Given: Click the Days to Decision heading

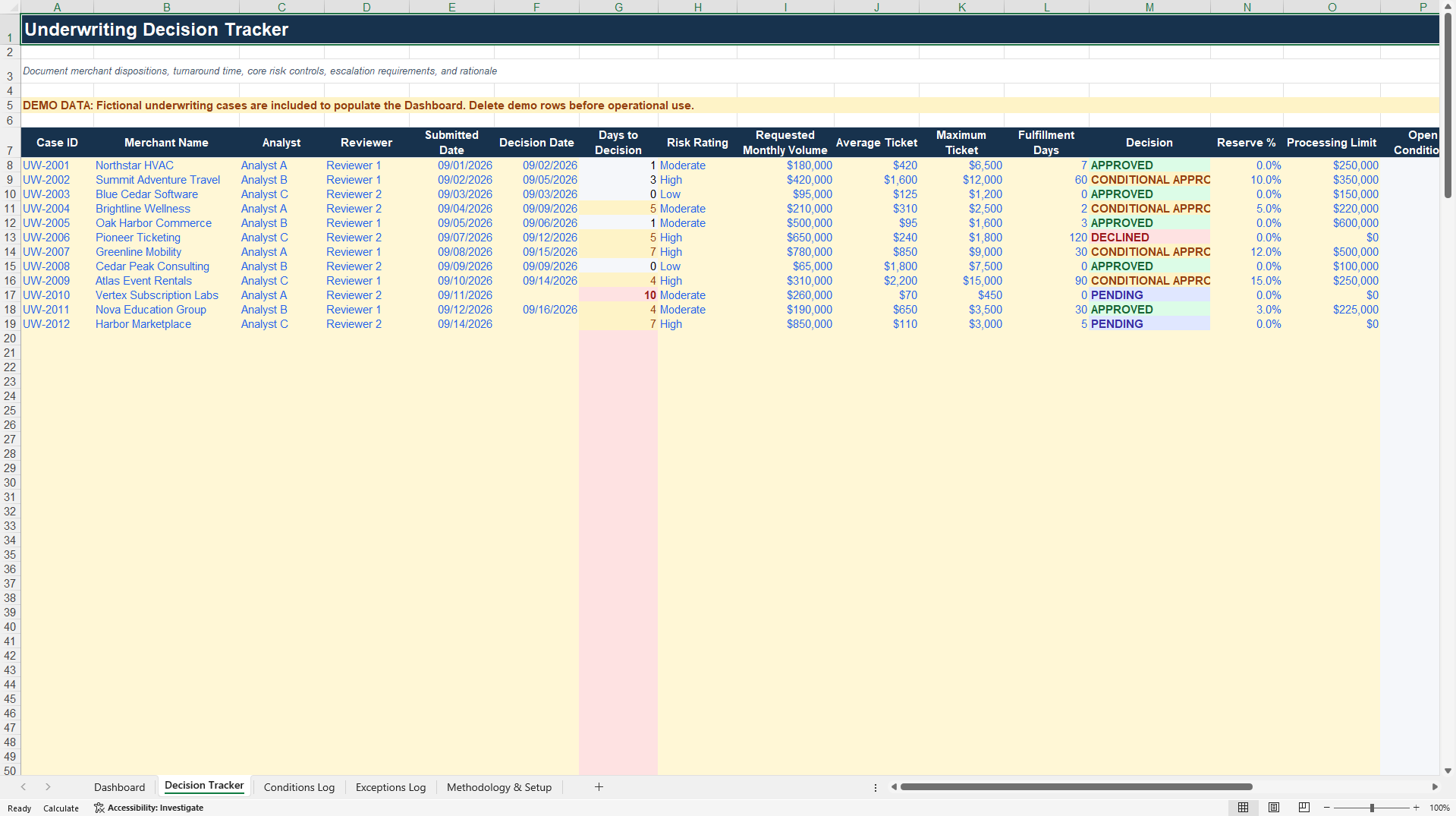Looking at the screenshot, I should click(618, 143).
